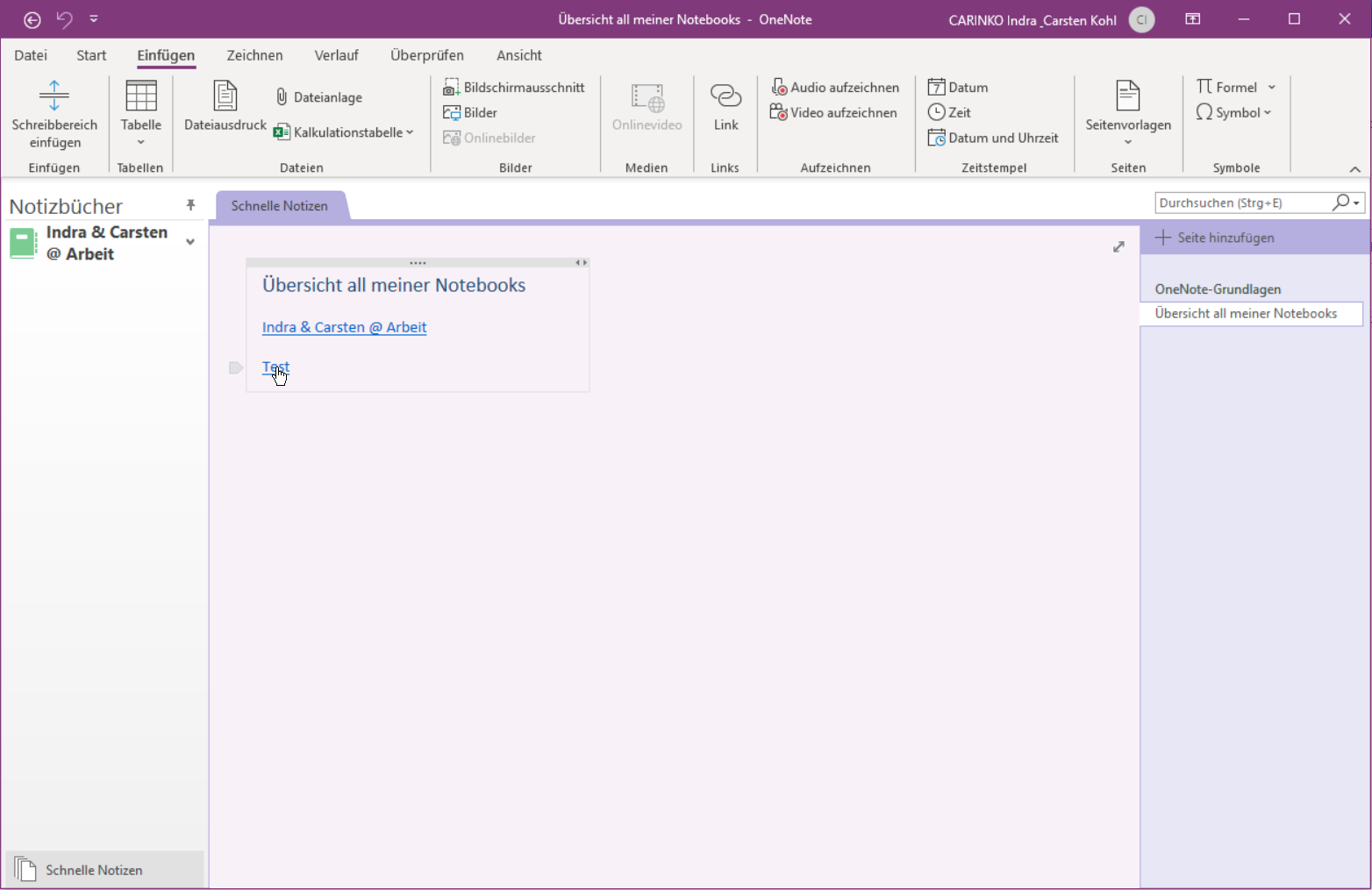Image resolution: width=1372 pixels, height=890 pixels.
Task: Click the note container top drag handle
Action: pyautogui.click(x=418, y=263)
